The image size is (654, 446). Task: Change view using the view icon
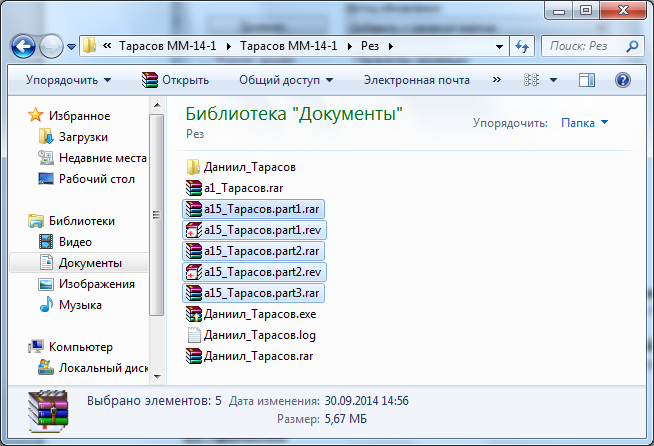pos(531,80)
